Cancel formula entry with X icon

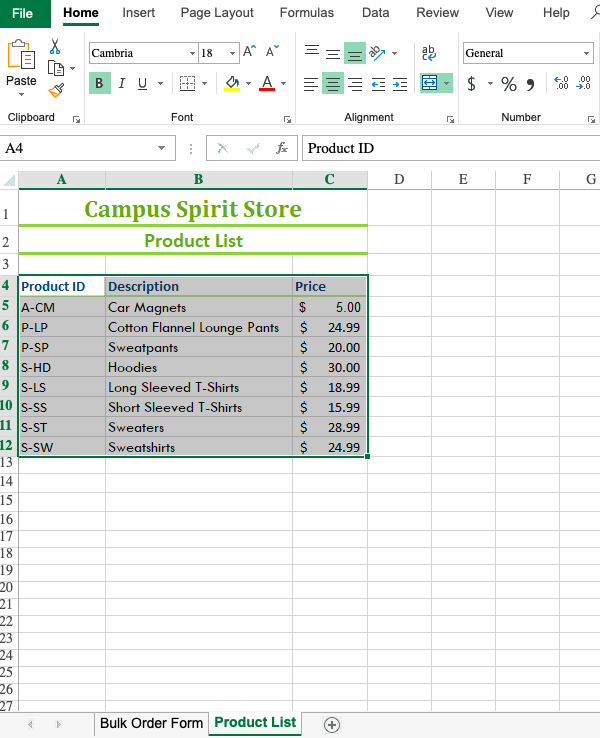point(223,148)
